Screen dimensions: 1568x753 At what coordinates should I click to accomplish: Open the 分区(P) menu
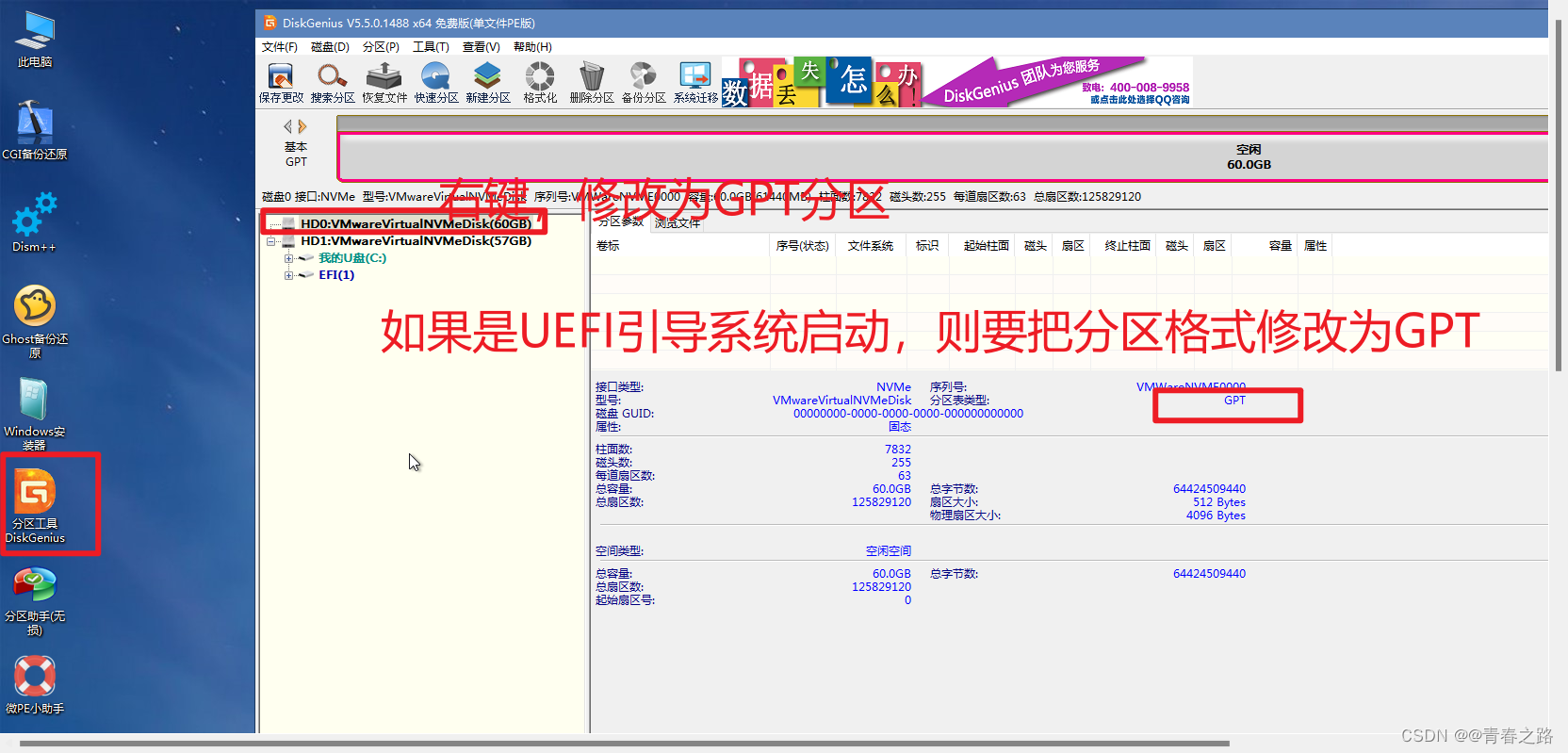(381, 46)
